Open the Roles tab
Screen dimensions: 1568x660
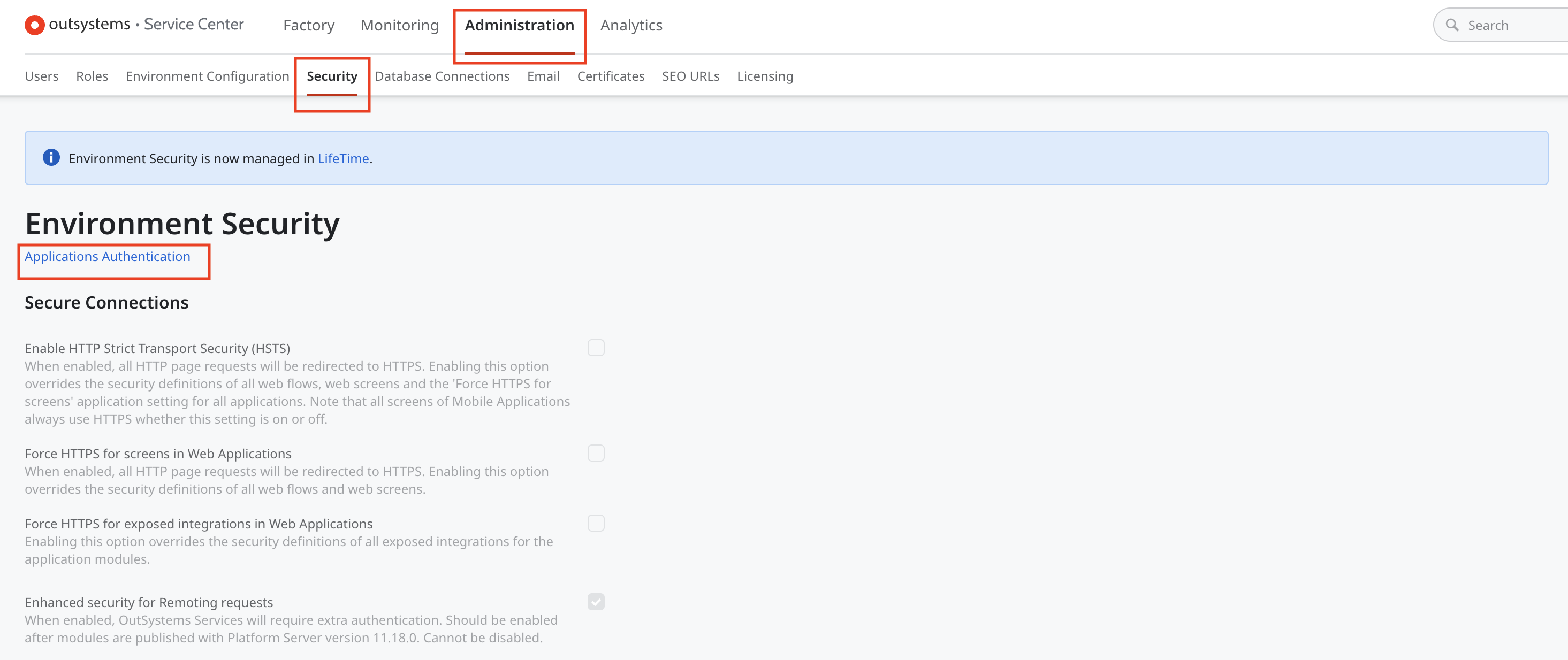click(x=92, y=76)
